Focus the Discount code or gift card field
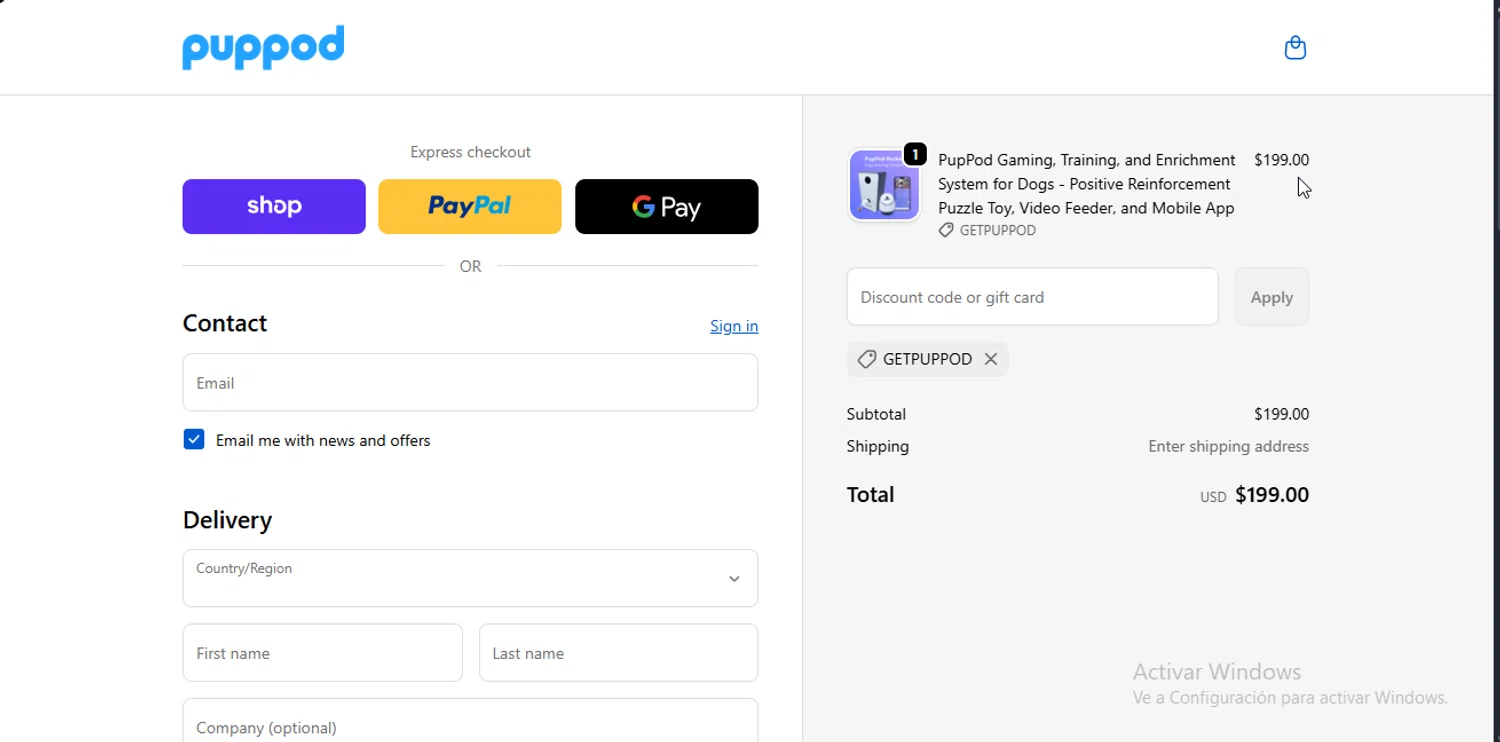1500x742 pixels. [1033, 296]
